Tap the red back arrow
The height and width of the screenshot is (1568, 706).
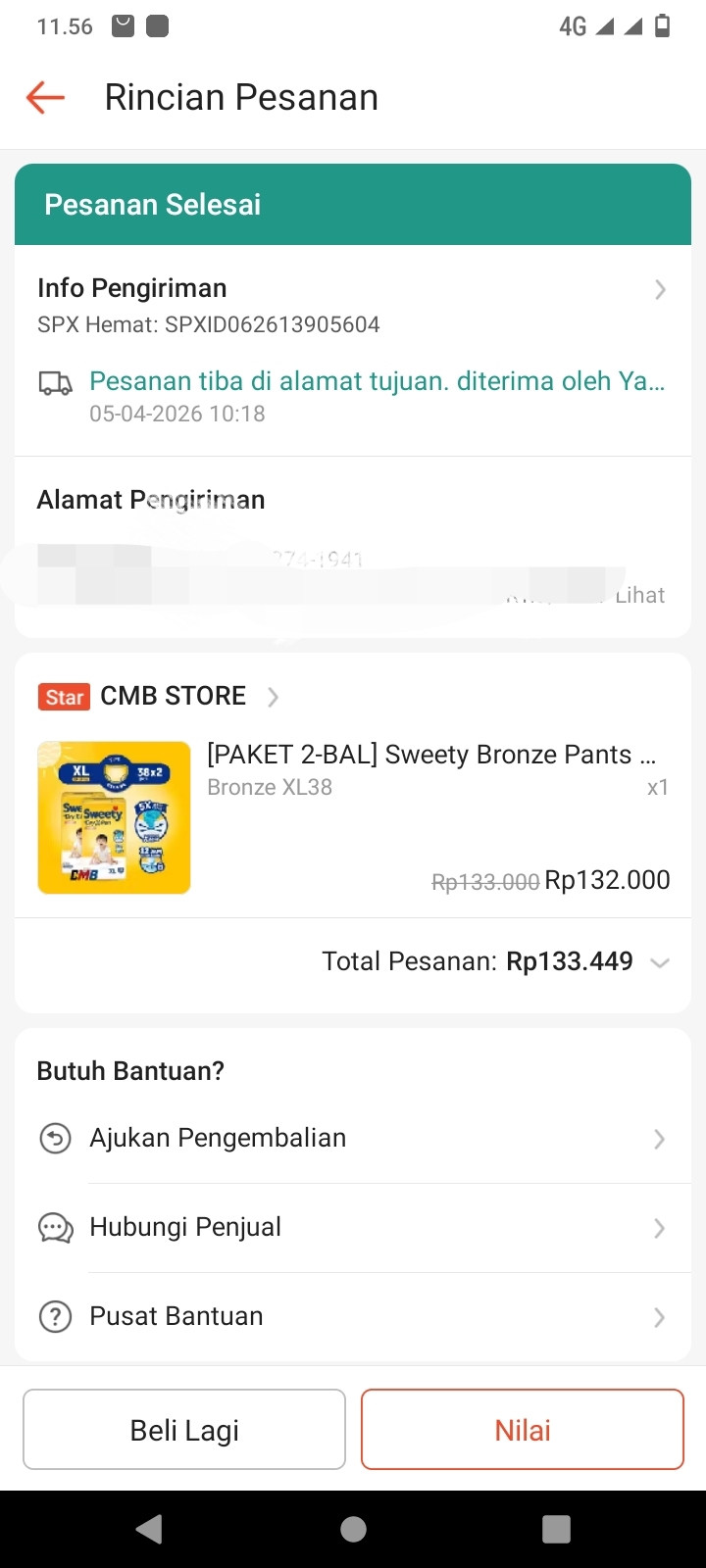(x=45, y=97)
